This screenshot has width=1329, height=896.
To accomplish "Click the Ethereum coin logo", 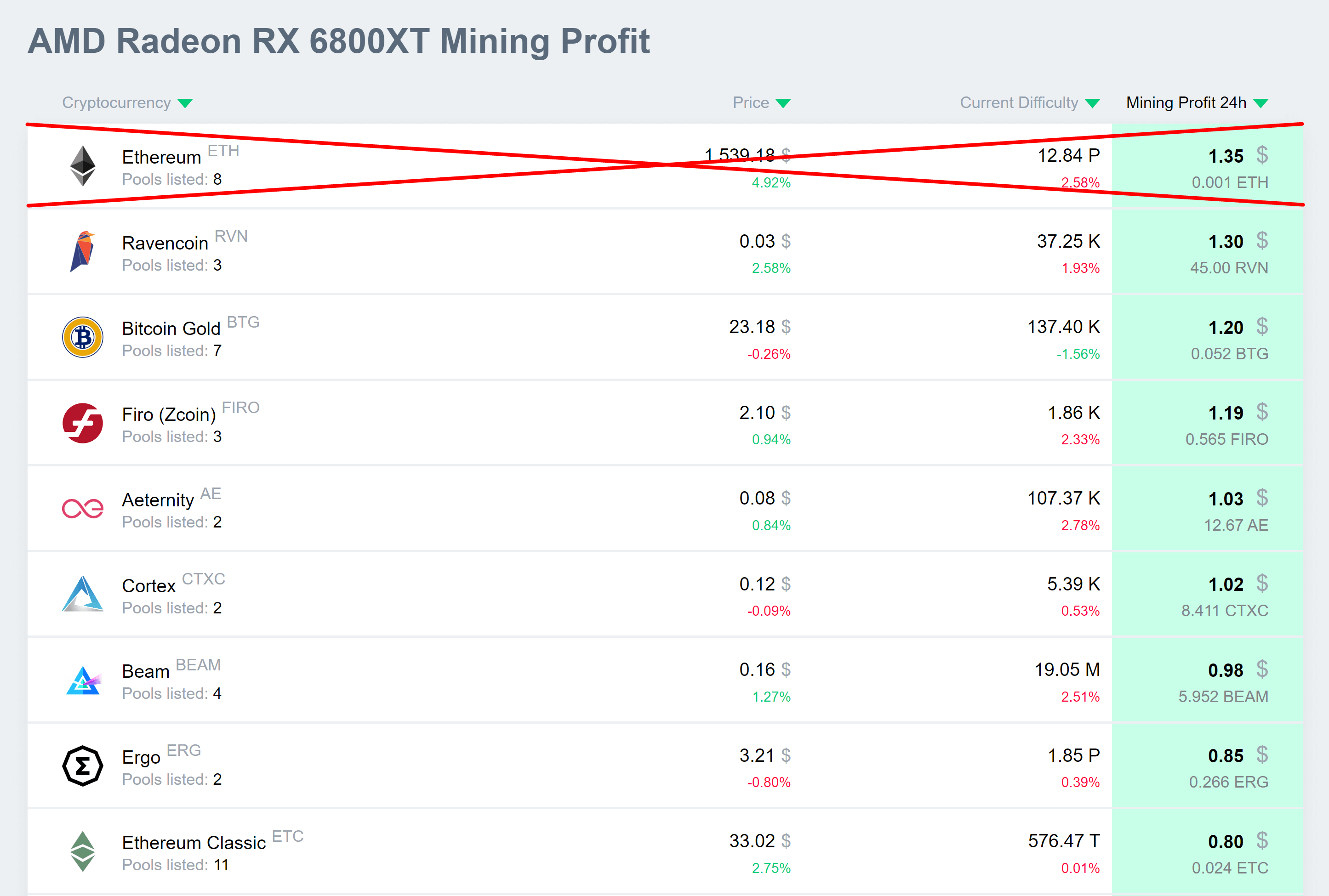I will [83, 166].
